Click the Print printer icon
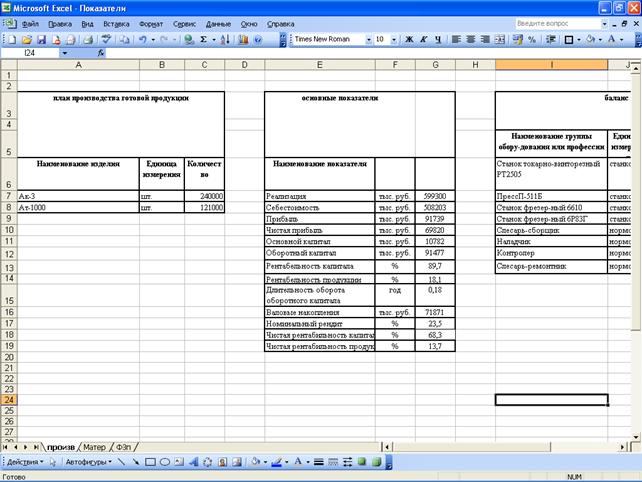Screen dimensions: 642x482 [88, 39]
